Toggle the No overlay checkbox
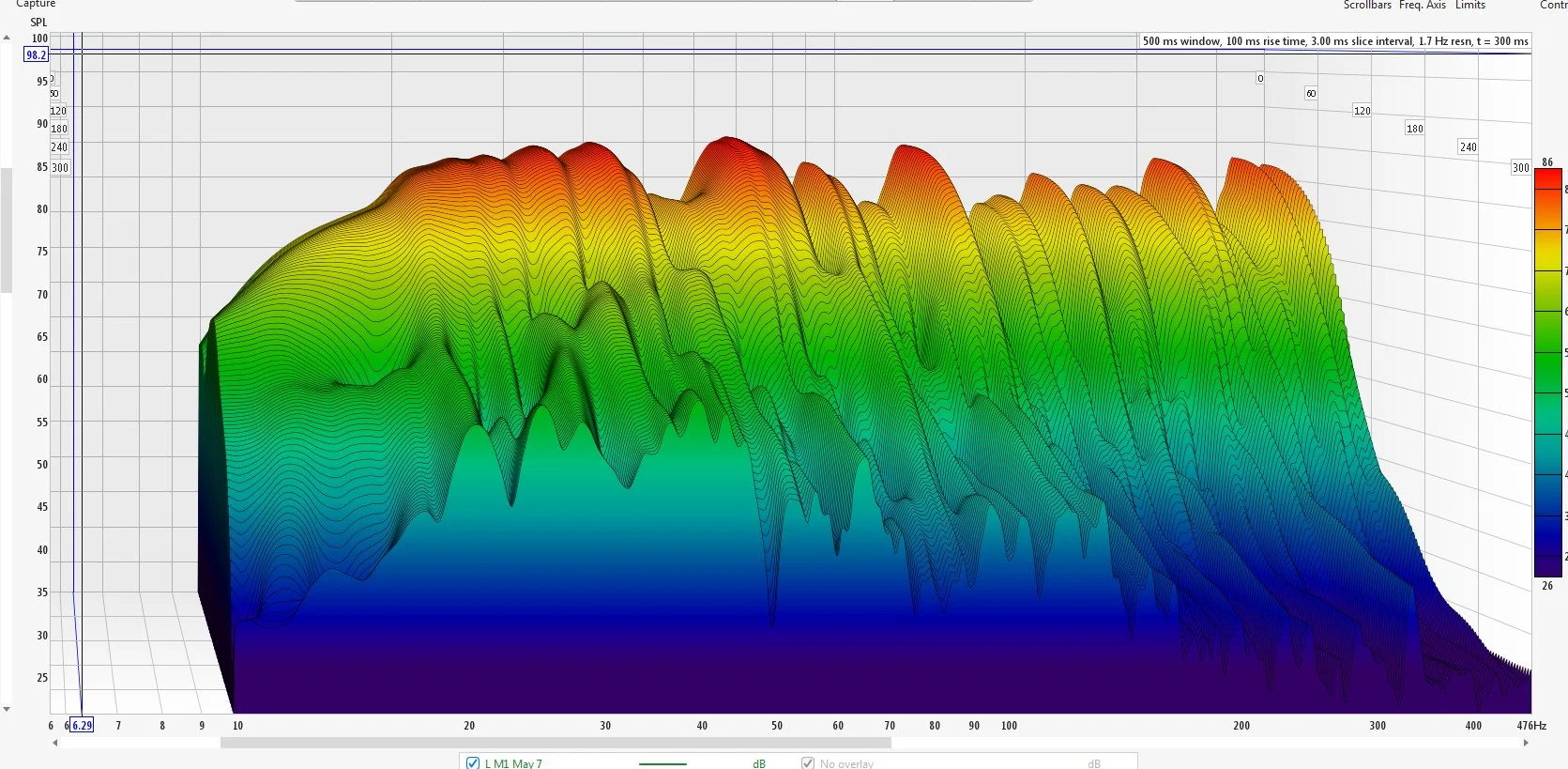This screenshot has height=769, width=1568. (x=808, y=763)
